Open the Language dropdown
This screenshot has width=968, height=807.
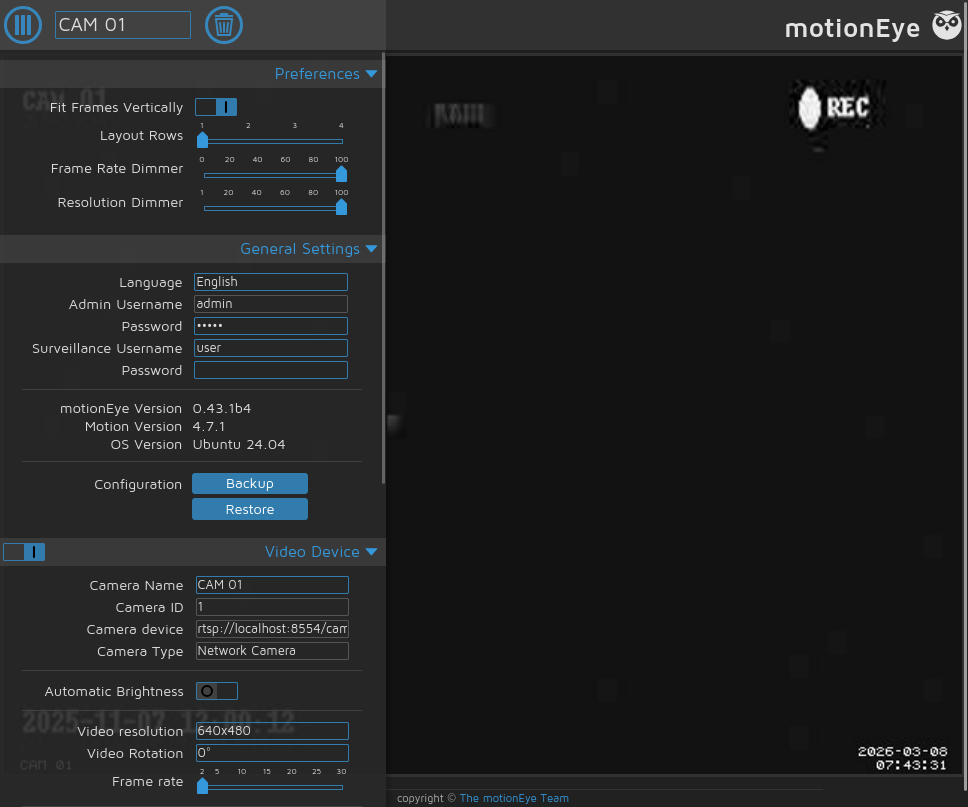click(270, 282)
